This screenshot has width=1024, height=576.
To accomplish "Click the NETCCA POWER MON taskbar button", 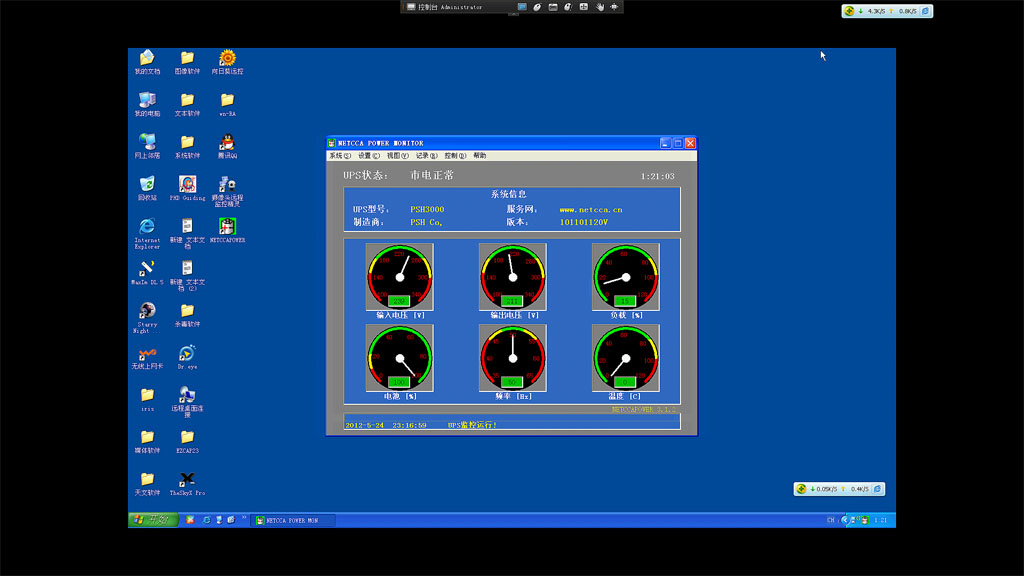I will (293, 520).
